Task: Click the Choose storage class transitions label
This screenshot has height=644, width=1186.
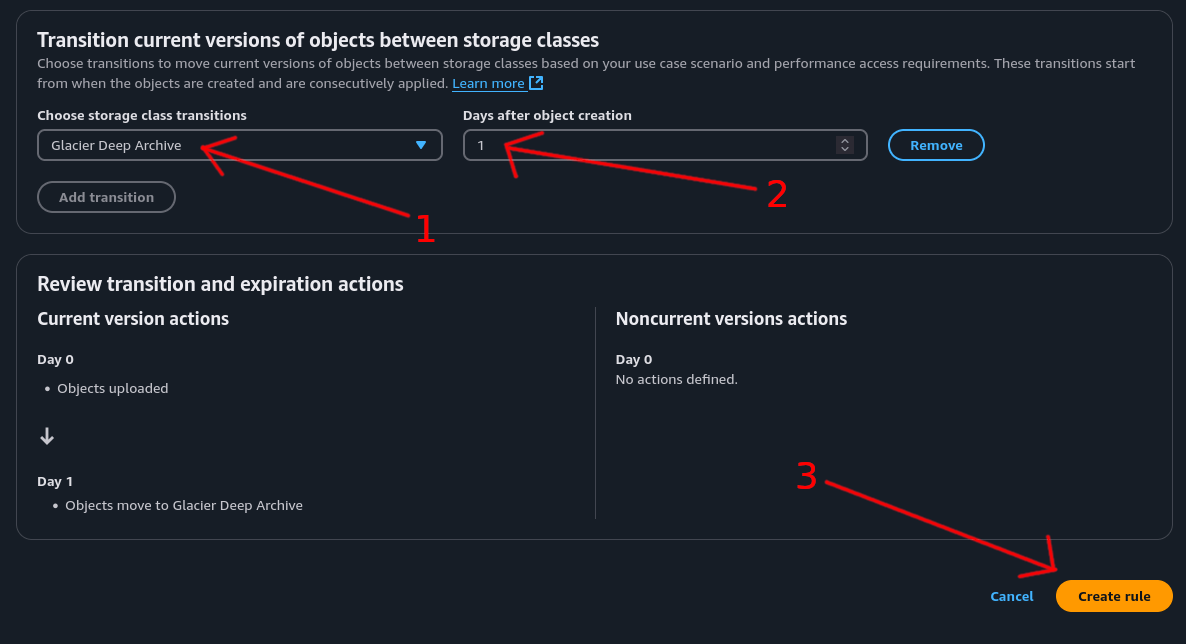Action: [x=142, y=115]
